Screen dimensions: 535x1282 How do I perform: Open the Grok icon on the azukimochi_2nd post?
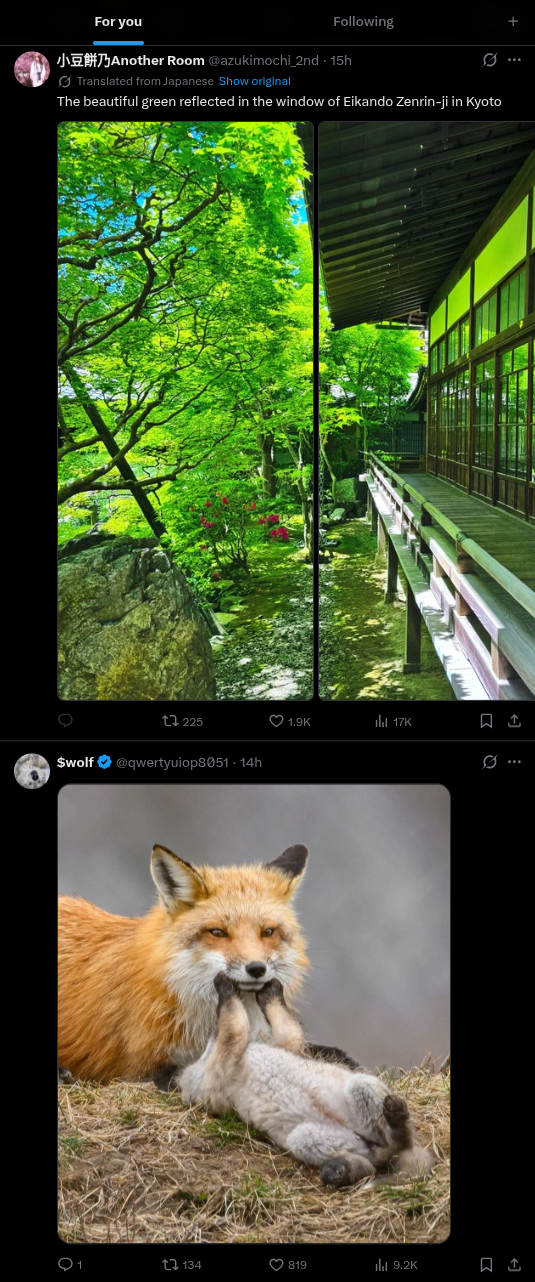(x=490, y=60)
